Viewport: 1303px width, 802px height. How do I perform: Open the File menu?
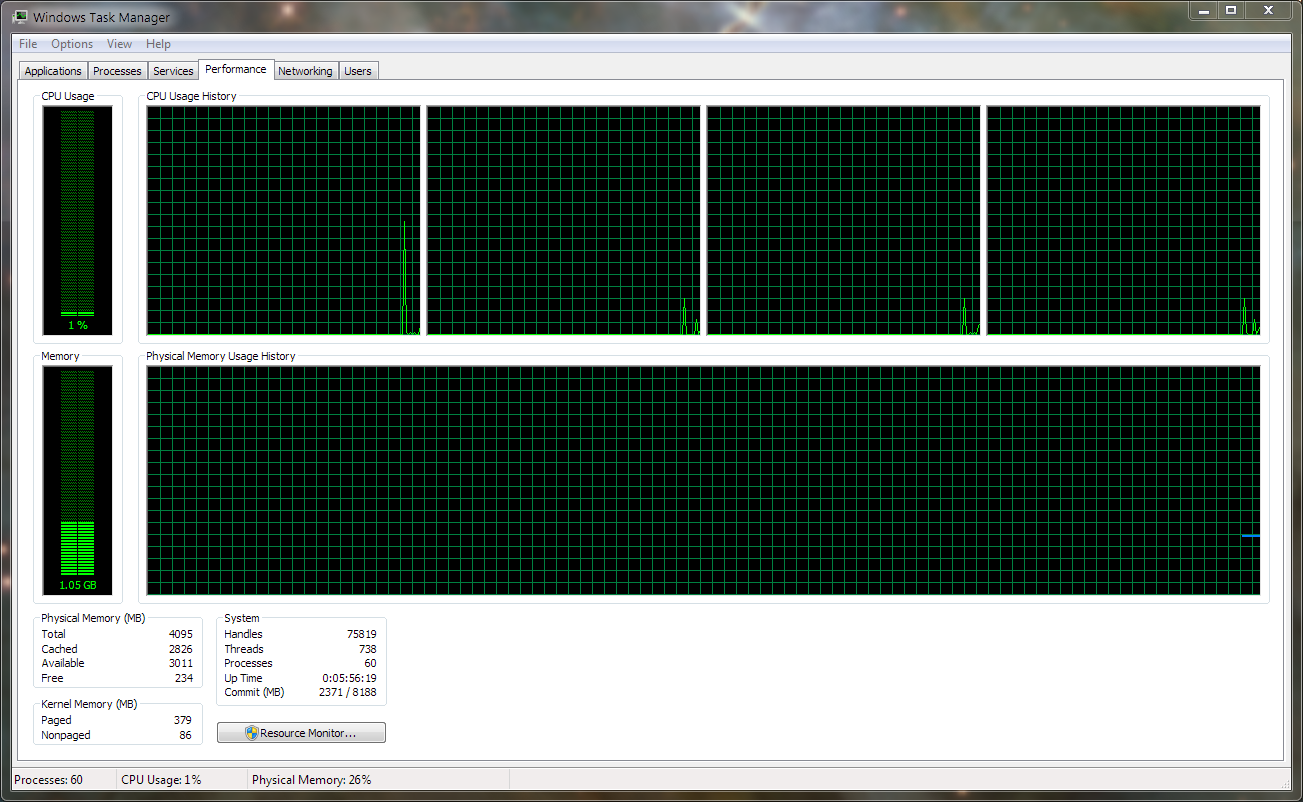(28, 44)
